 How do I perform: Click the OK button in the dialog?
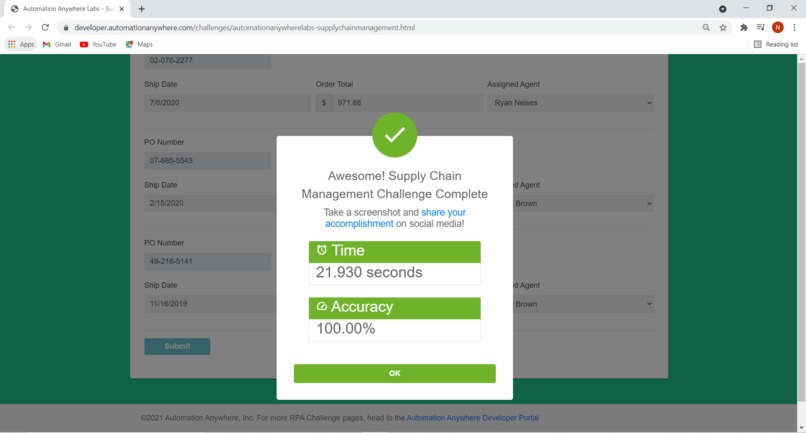coord(394,373)
